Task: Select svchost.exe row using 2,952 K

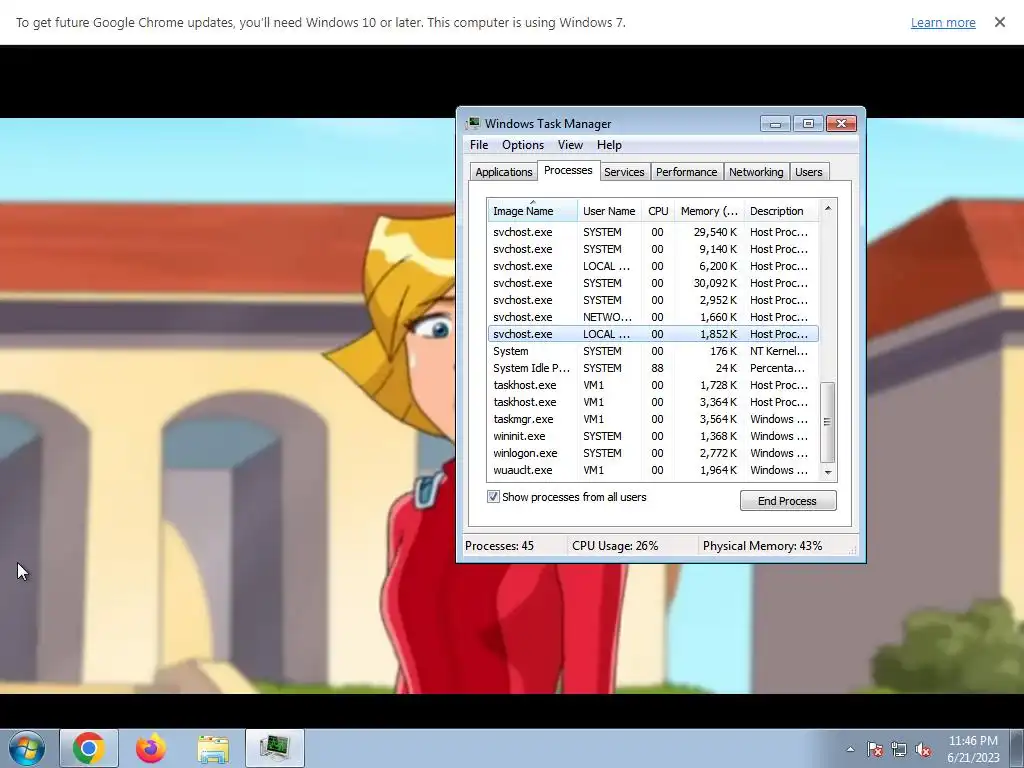Action: [653, 300]
